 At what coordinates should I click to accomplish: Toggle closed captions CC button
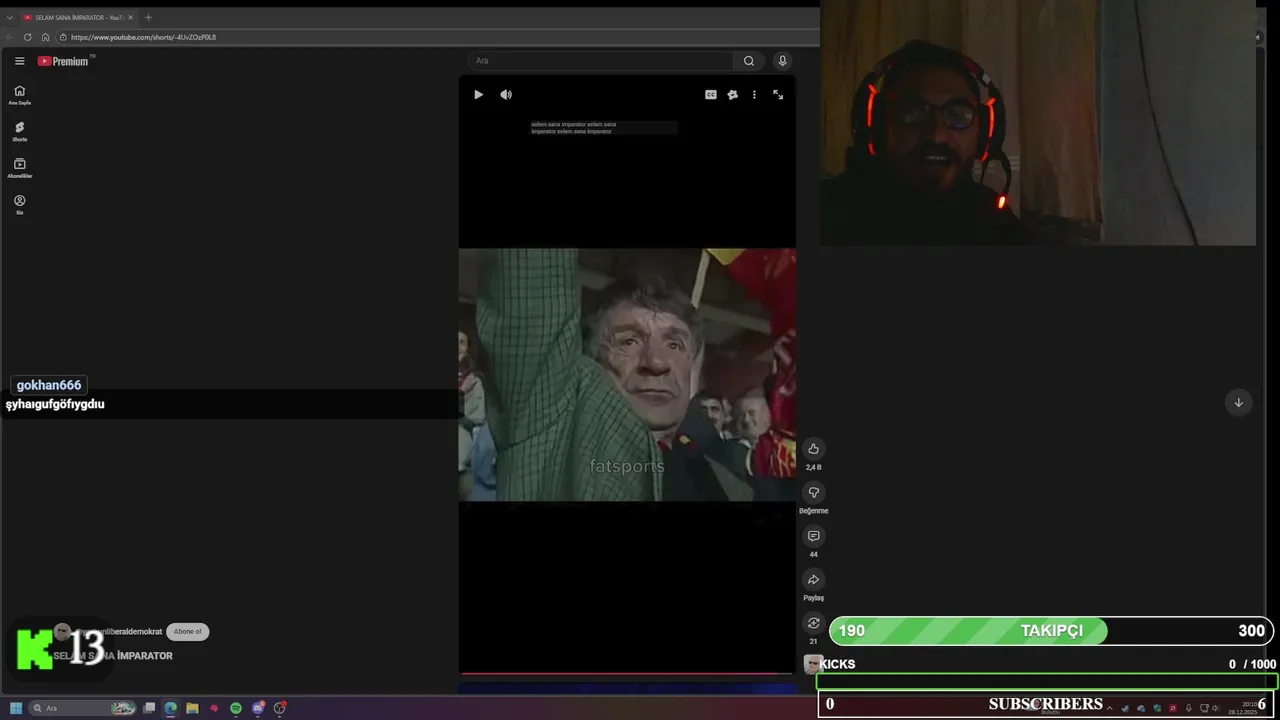(711, 95)
